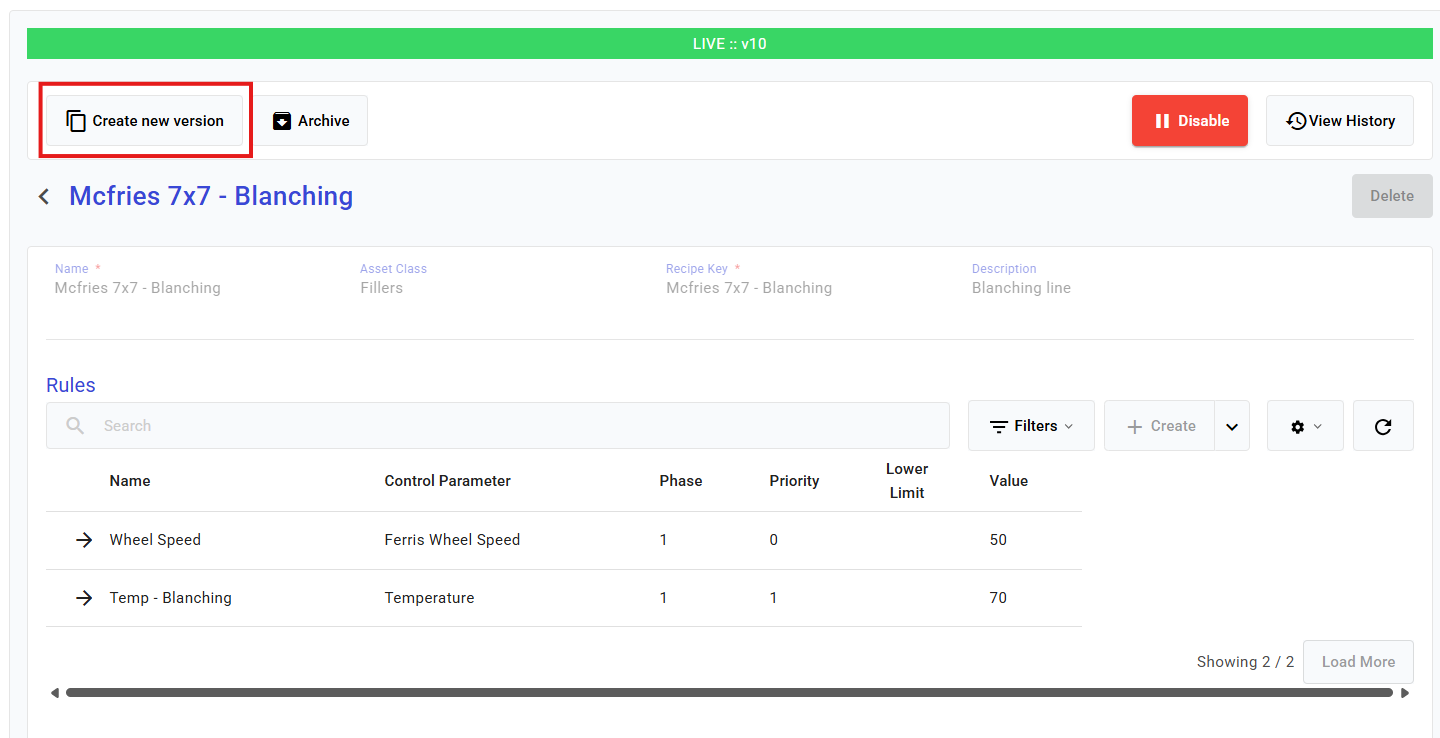The image size is (1440, 738).
Task: Click the Control Parameter column header
Action: pos(447,481)
